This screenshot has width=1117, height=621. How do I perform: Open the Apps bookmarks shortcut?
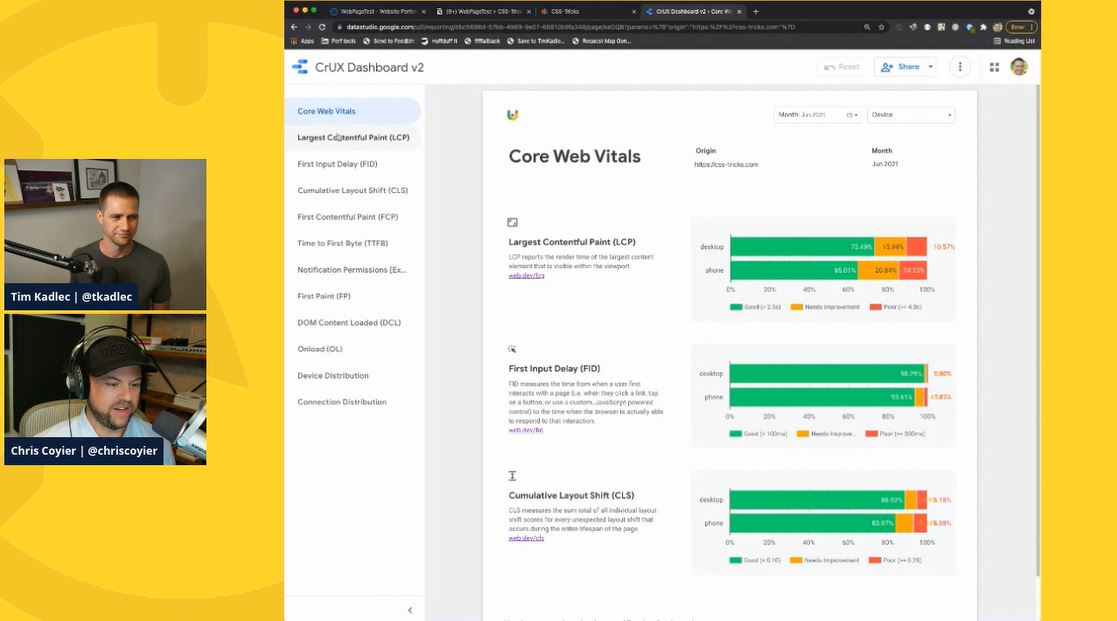tap(303, 41)
